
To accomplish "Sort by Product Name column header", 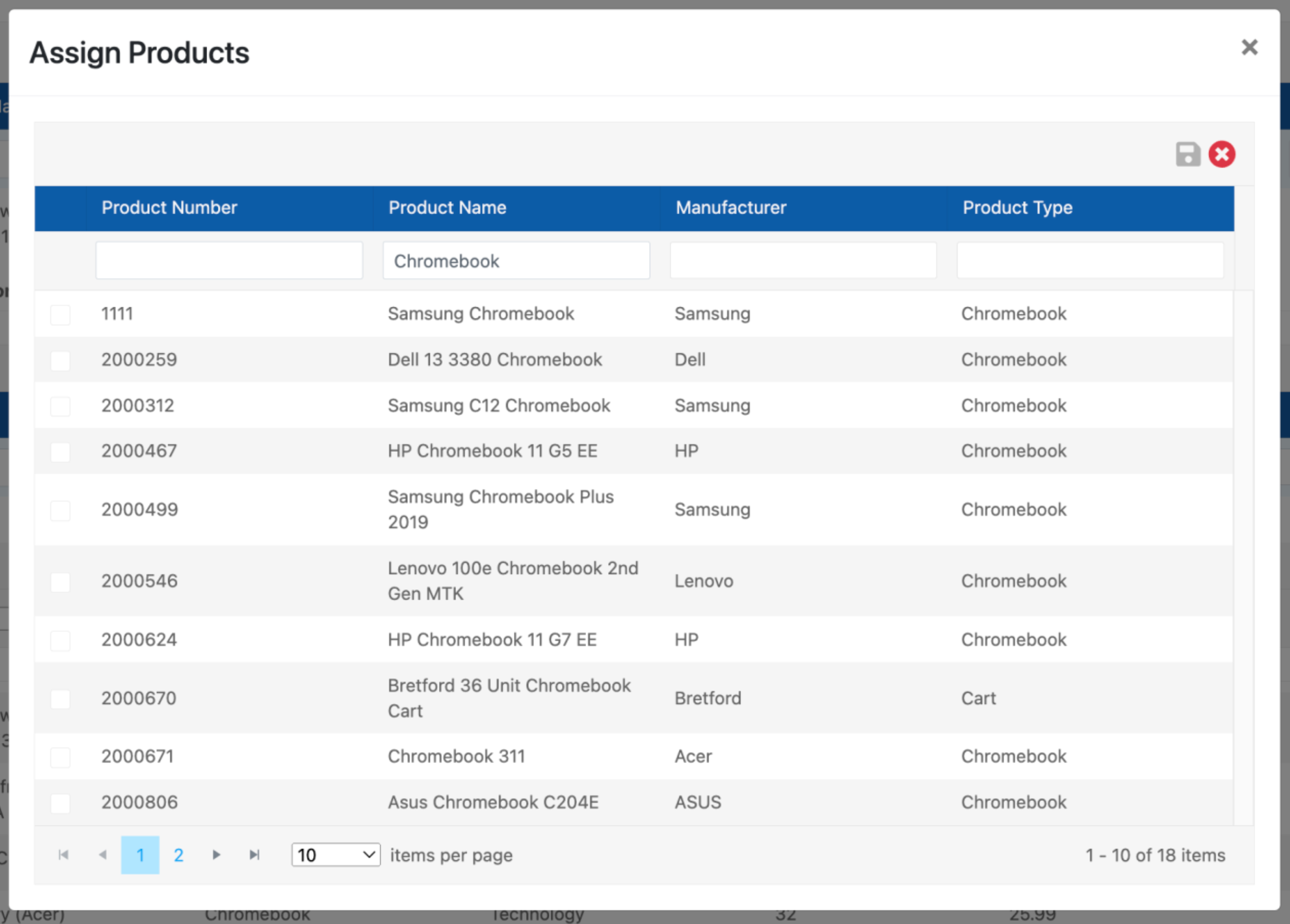I will click(447, 208).
